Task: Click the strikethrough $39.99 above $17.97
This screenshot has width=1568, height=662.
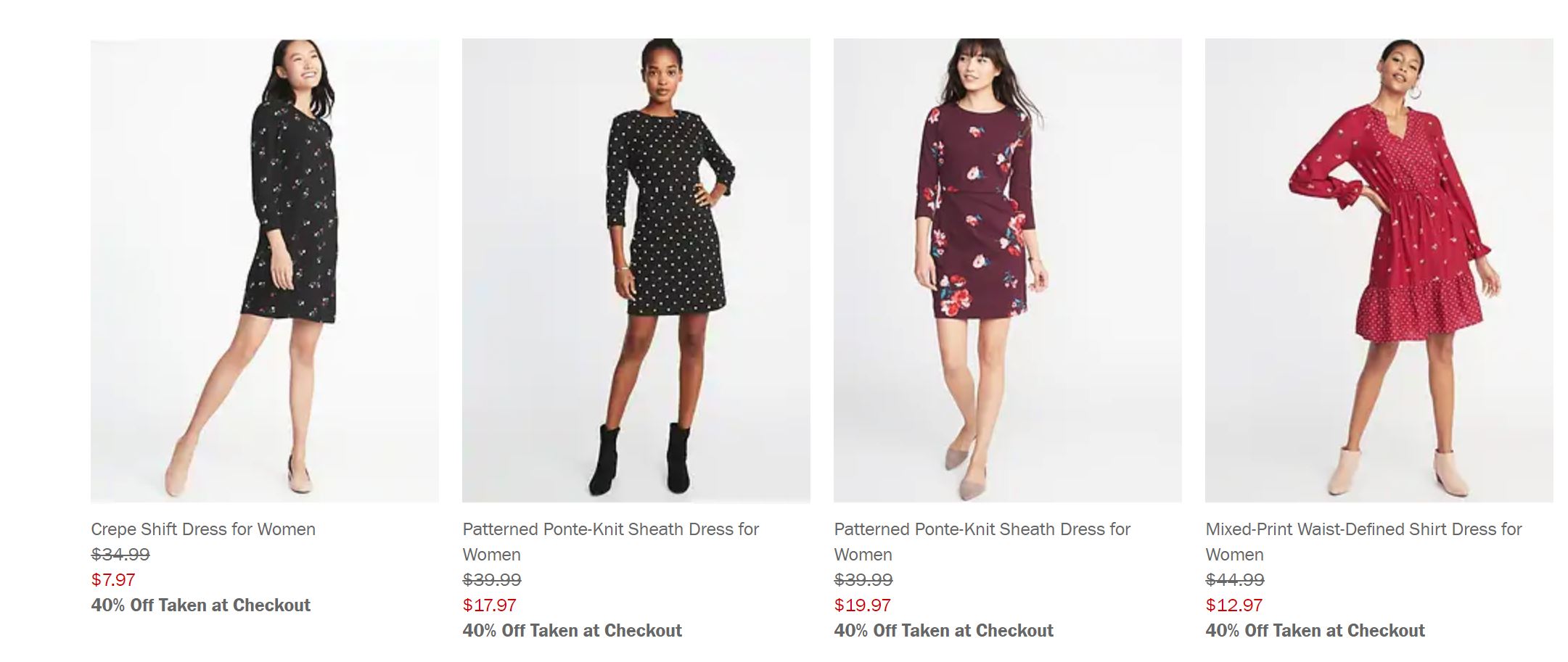Action: [x=492, y=580]
